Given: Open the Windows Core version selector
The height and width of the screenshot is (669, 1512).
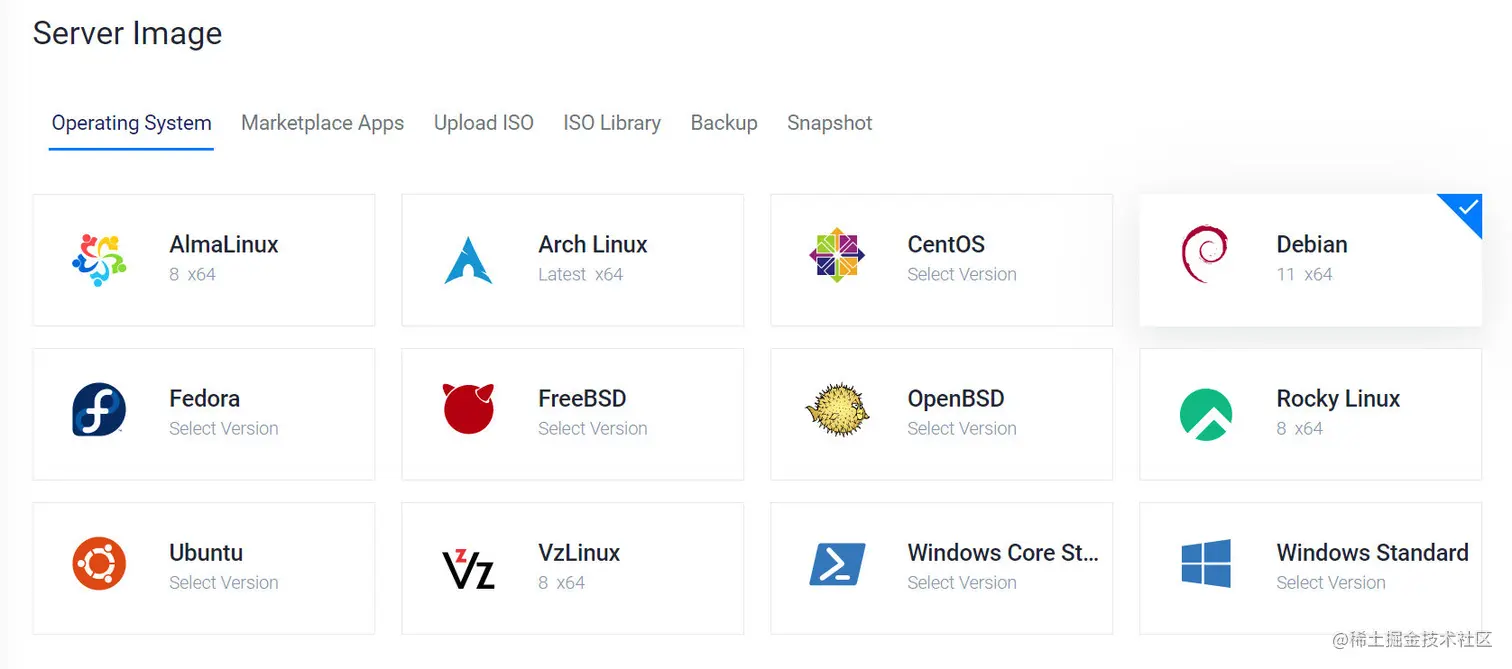Looking at the screenshot, I should click(962, 582).
